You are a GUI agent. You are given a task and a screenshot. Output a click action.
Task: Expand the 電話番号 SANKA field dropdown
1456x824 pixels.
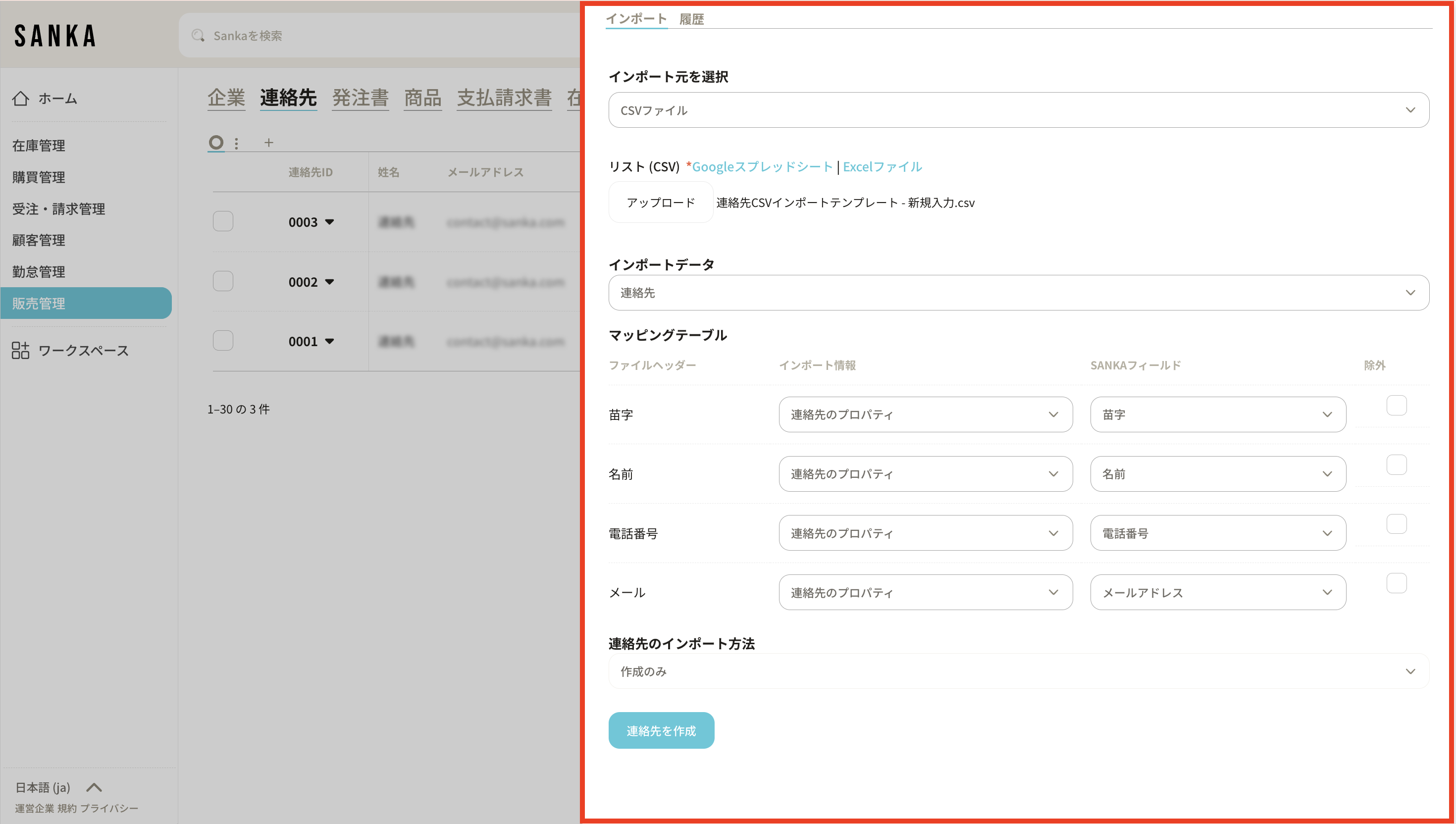click(x=1217, y=533)
